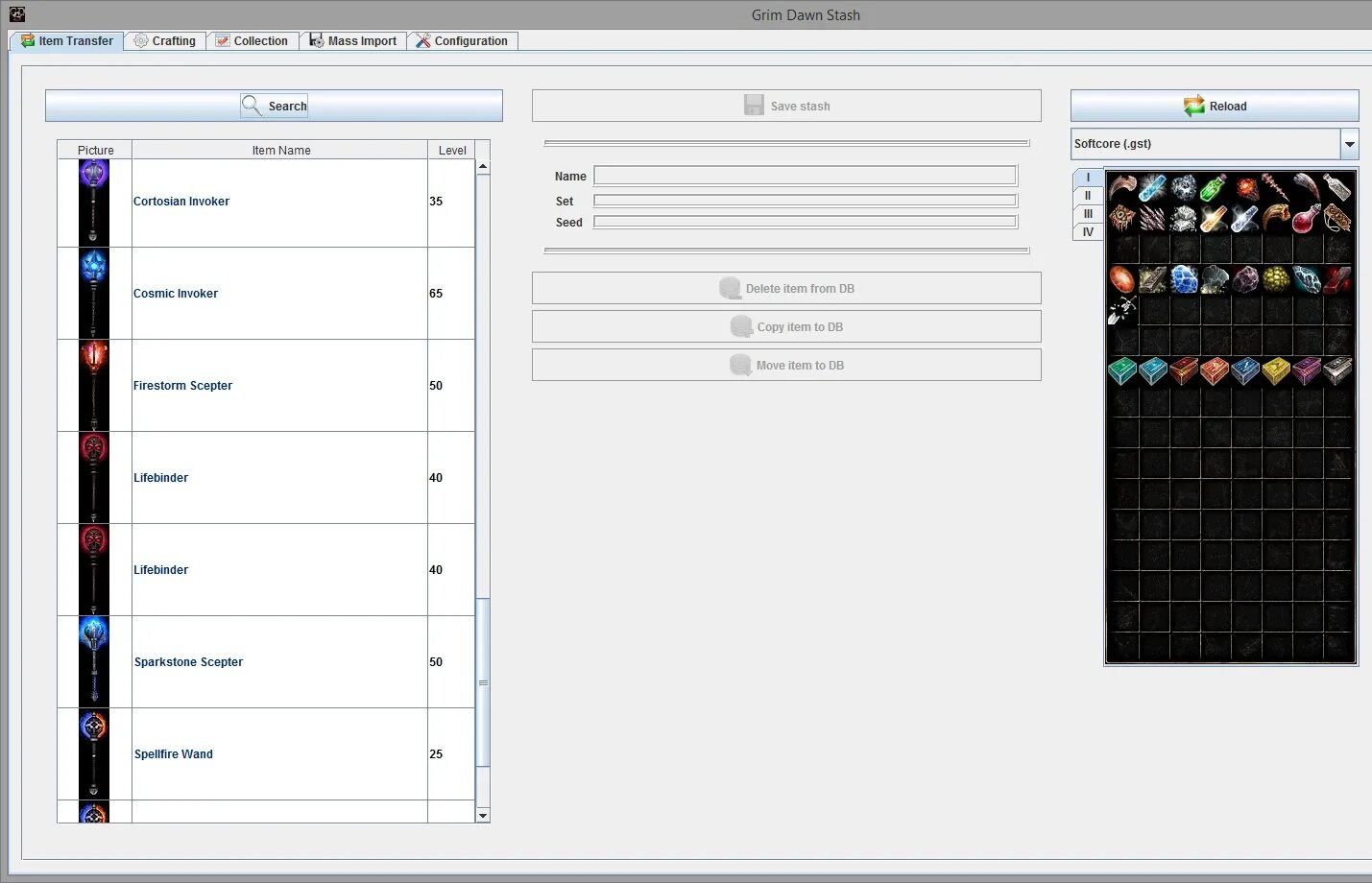
Task: Open the Collection tab
Action: (252, 40)
